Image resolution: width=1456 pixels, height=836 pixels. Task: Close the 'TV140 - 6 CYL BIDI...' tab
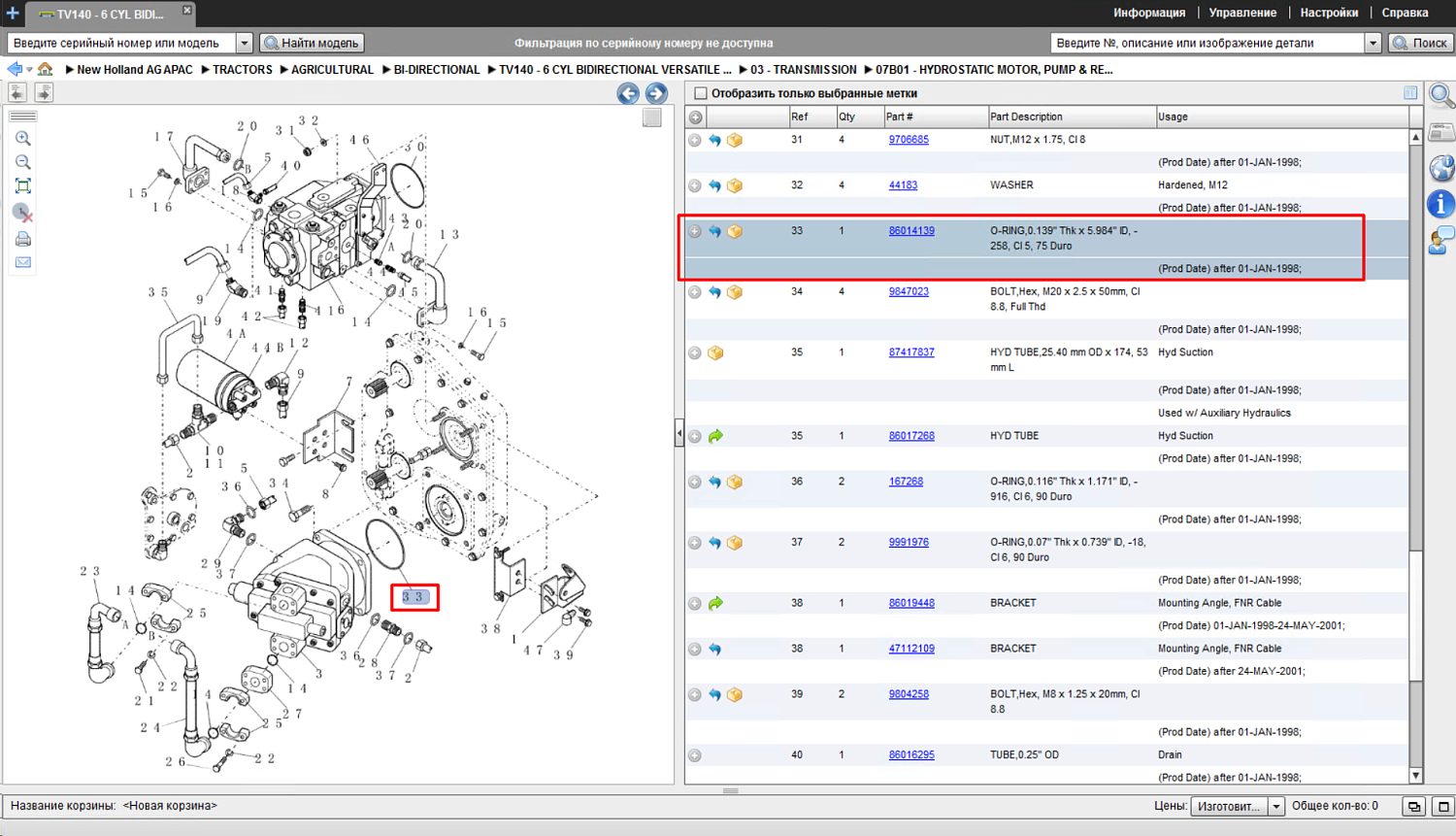coord(187,10)
